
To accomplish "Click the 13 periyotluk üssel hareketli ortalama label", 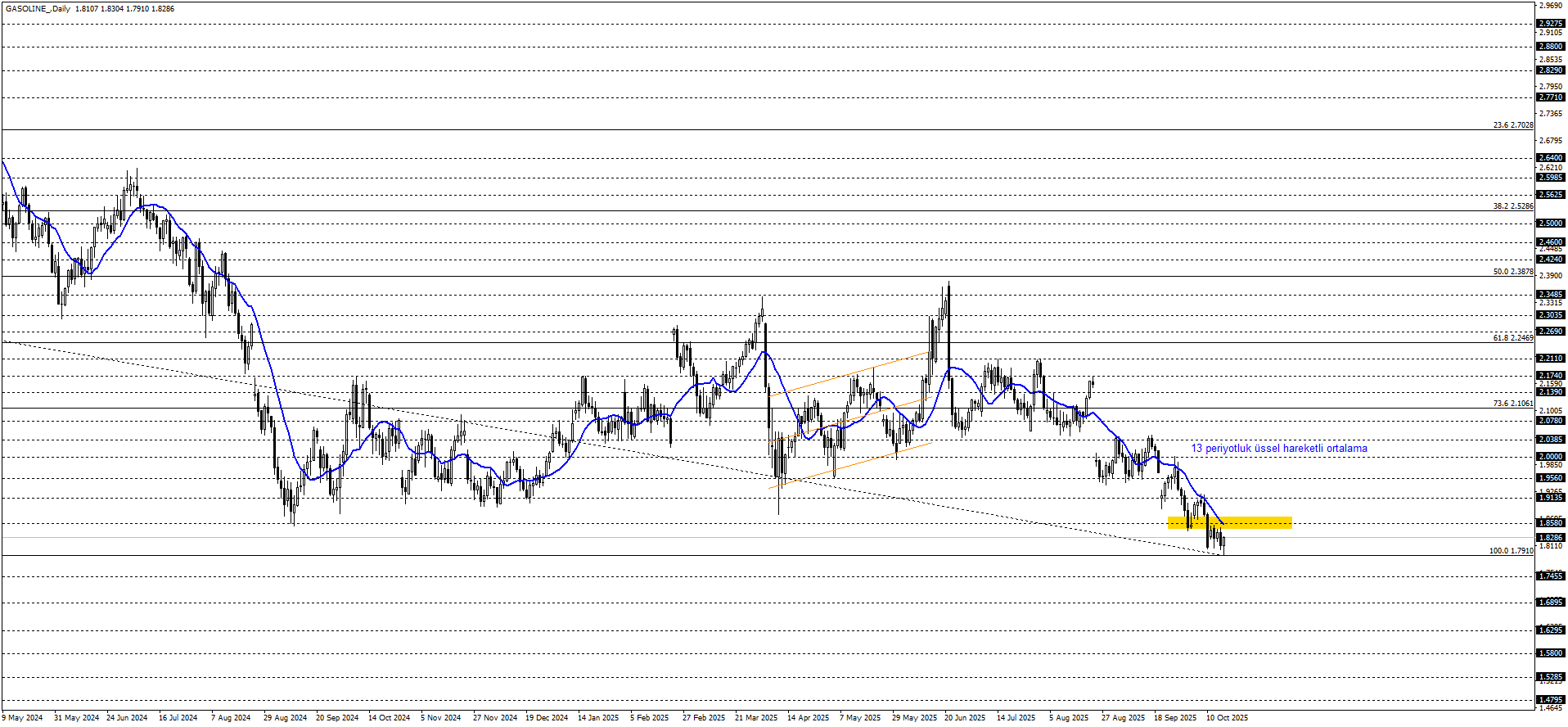I will [1278, 449].
